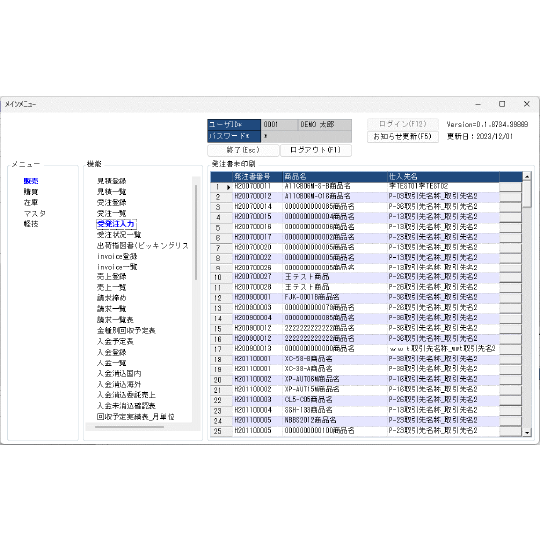Open 受発注入力 from the function list
This screenshot has width=541, height=541.
pos(116,224)
